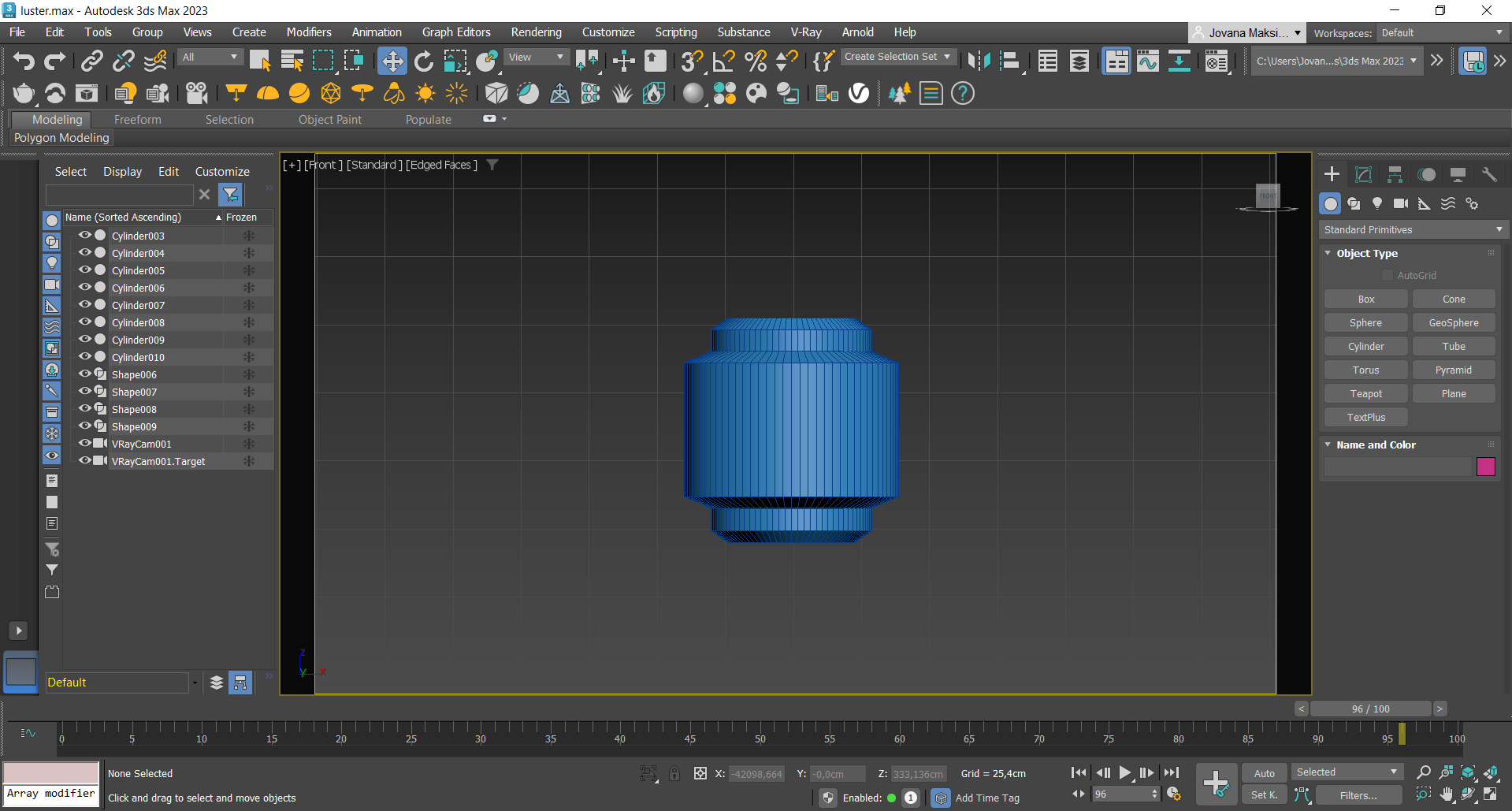1512x811 pixels.
Task: Toggle frozen state of Shape009
Action: click(248, 426)
